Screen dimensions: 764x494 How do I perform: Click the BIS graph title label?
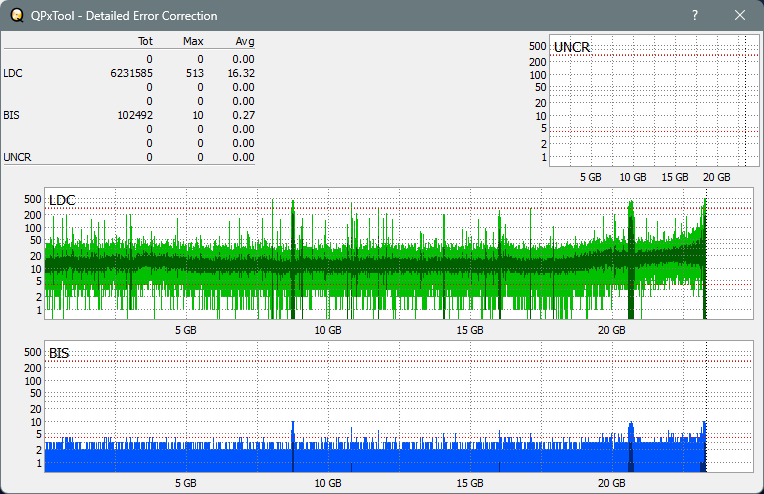[x=59, y=353]
